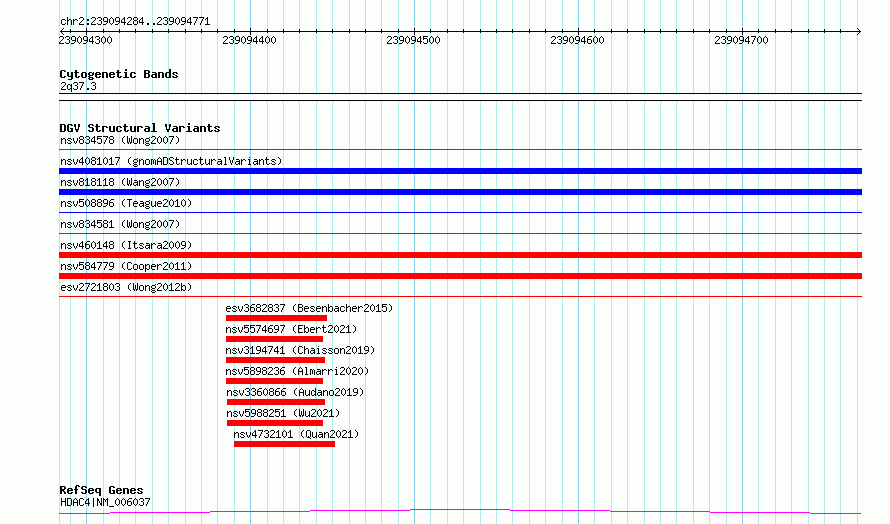The width and height of the screenshot is (890, 524).
Task: Open the nsv4081017 (gnomADStructuralVariants) label
Action: (x=171, y=161)
